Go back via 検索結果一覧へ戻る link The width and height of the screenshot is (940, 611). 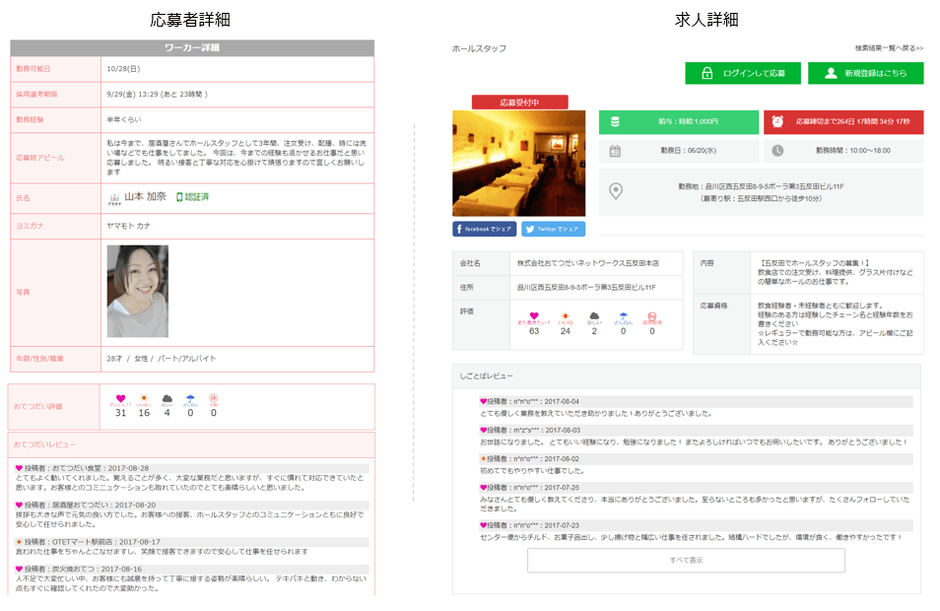888,48
